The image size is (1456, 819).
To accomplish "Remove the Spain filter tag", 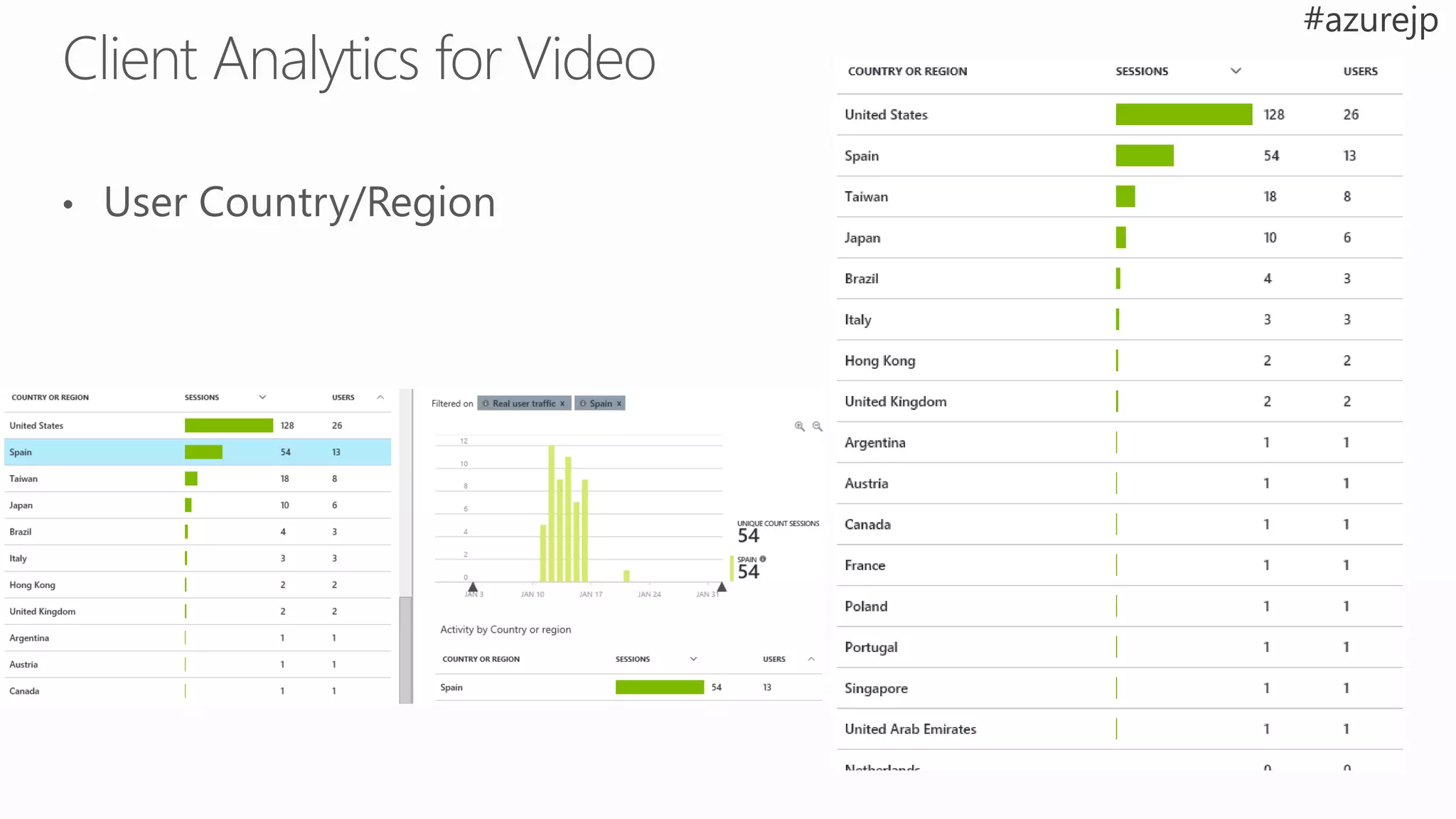I will (619, 404).
